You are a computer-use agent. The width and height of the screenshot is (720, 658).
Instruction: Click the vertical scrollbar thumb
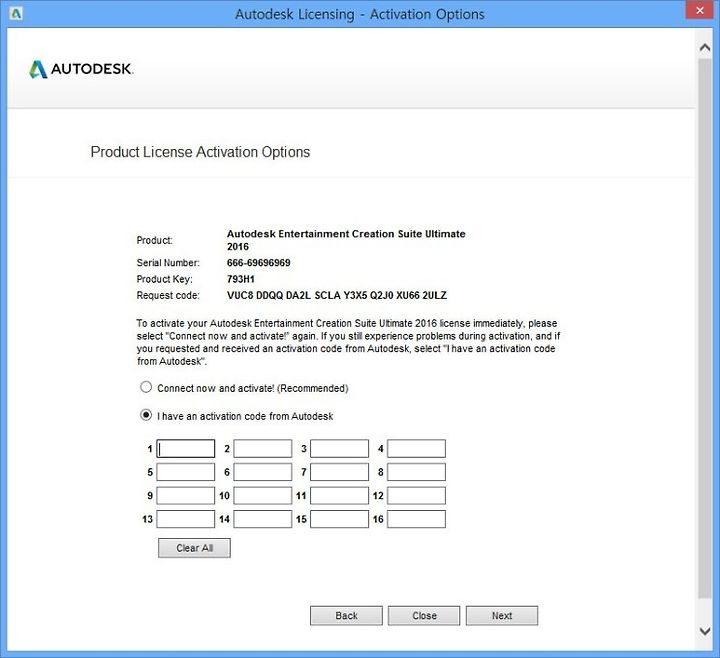[705, 328]
